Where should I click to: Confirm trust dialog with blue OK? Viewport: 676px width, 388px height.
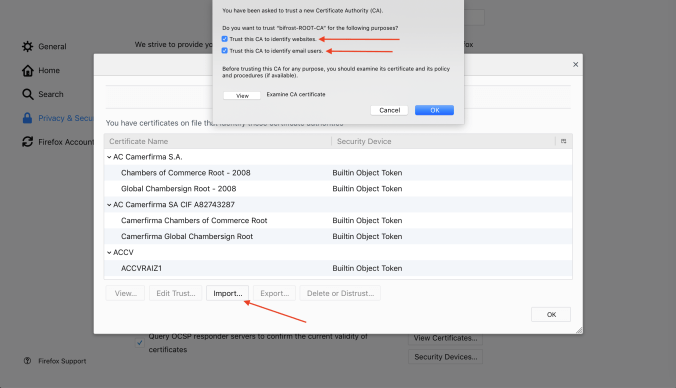click(434, 110)
